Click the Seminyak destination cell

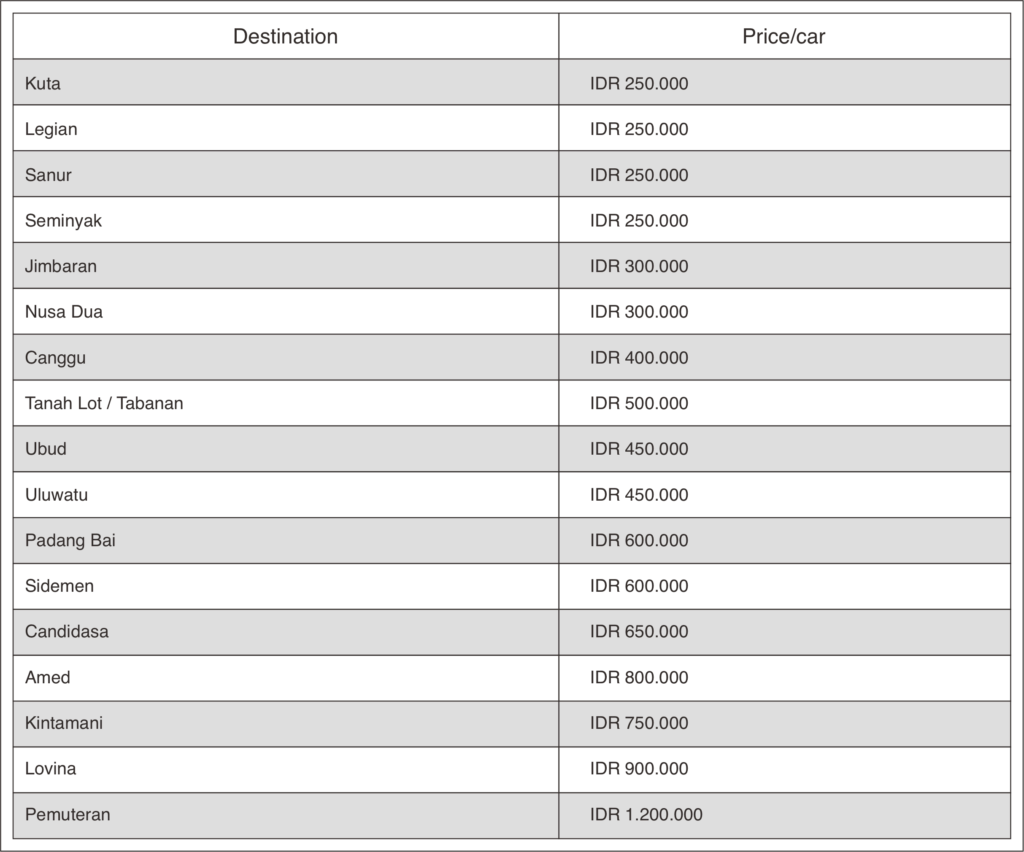[x=63, y=221]
